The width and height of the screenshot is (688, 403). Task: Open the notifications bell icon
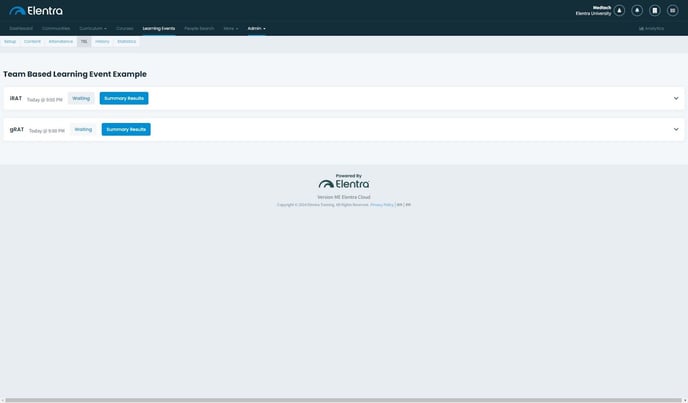(637, 11)
